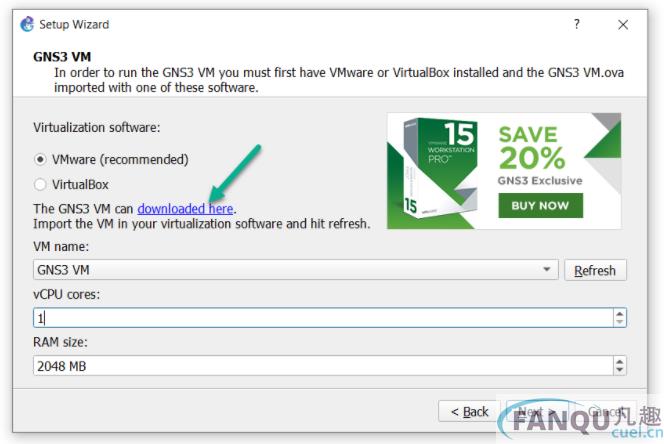Close the Setup Wizard dialog
The height and width of the screenshot is (444, 664).
point(623,25)
